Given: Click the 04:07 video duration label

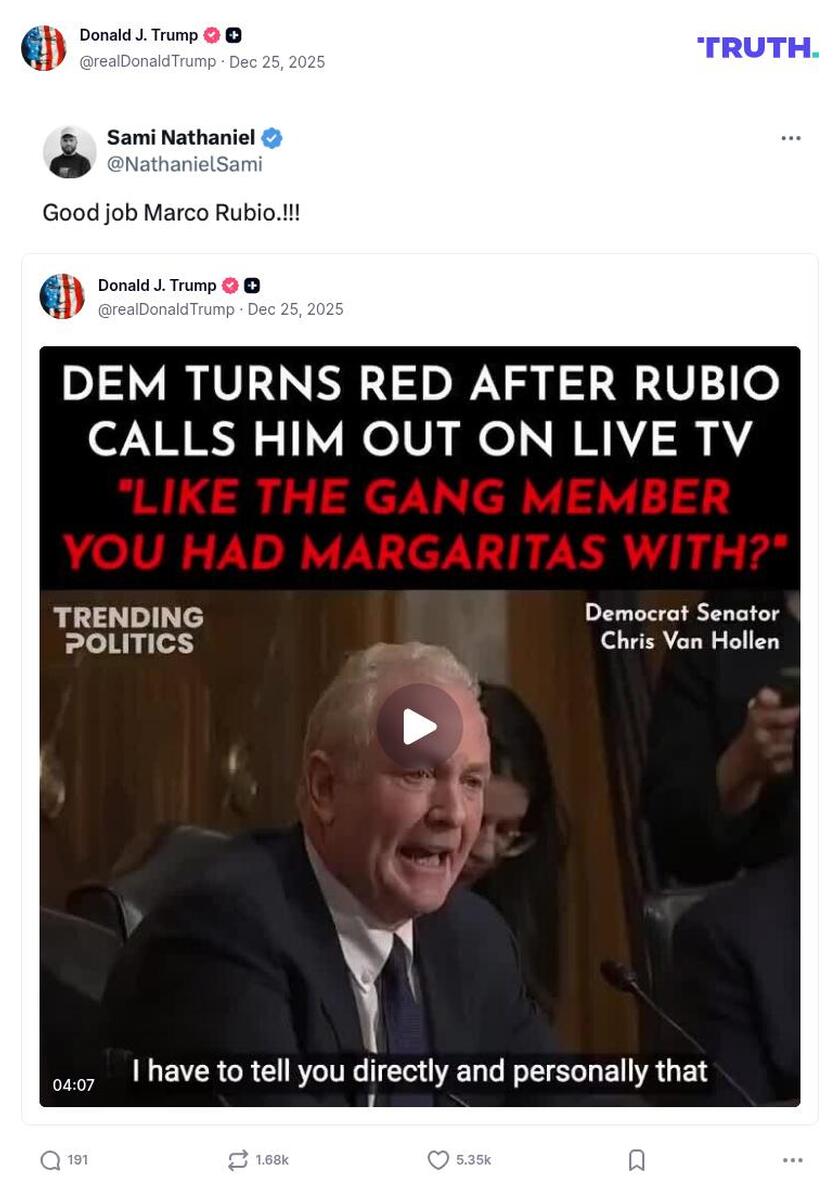Looking at the screenshot, I should pos(73,1085).
